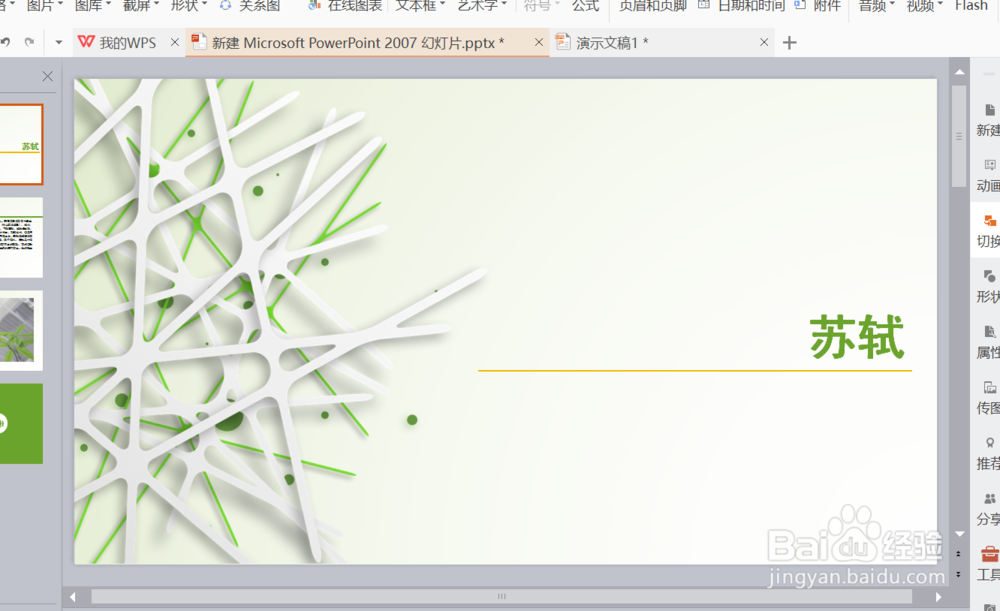The width and height of the screenshot is (1000, 611).
Task: Open the 分享 share sidebar panel
Action: coord(988,509)
